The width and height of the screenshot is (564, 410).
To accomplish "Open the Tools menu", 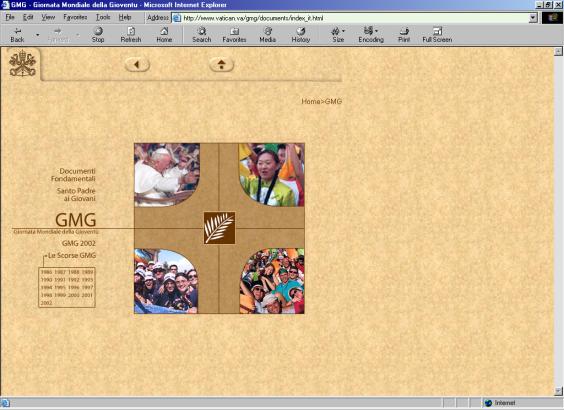I will (x=103, y=17).
